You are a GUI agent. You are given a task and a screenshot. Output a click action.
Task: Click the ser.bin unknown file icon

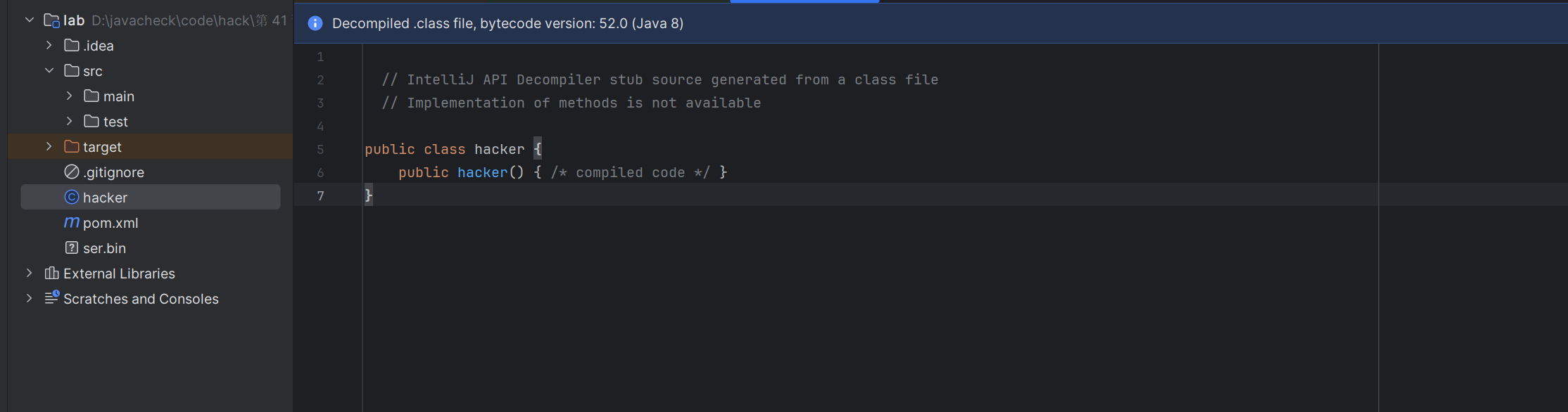coord(72,248)
